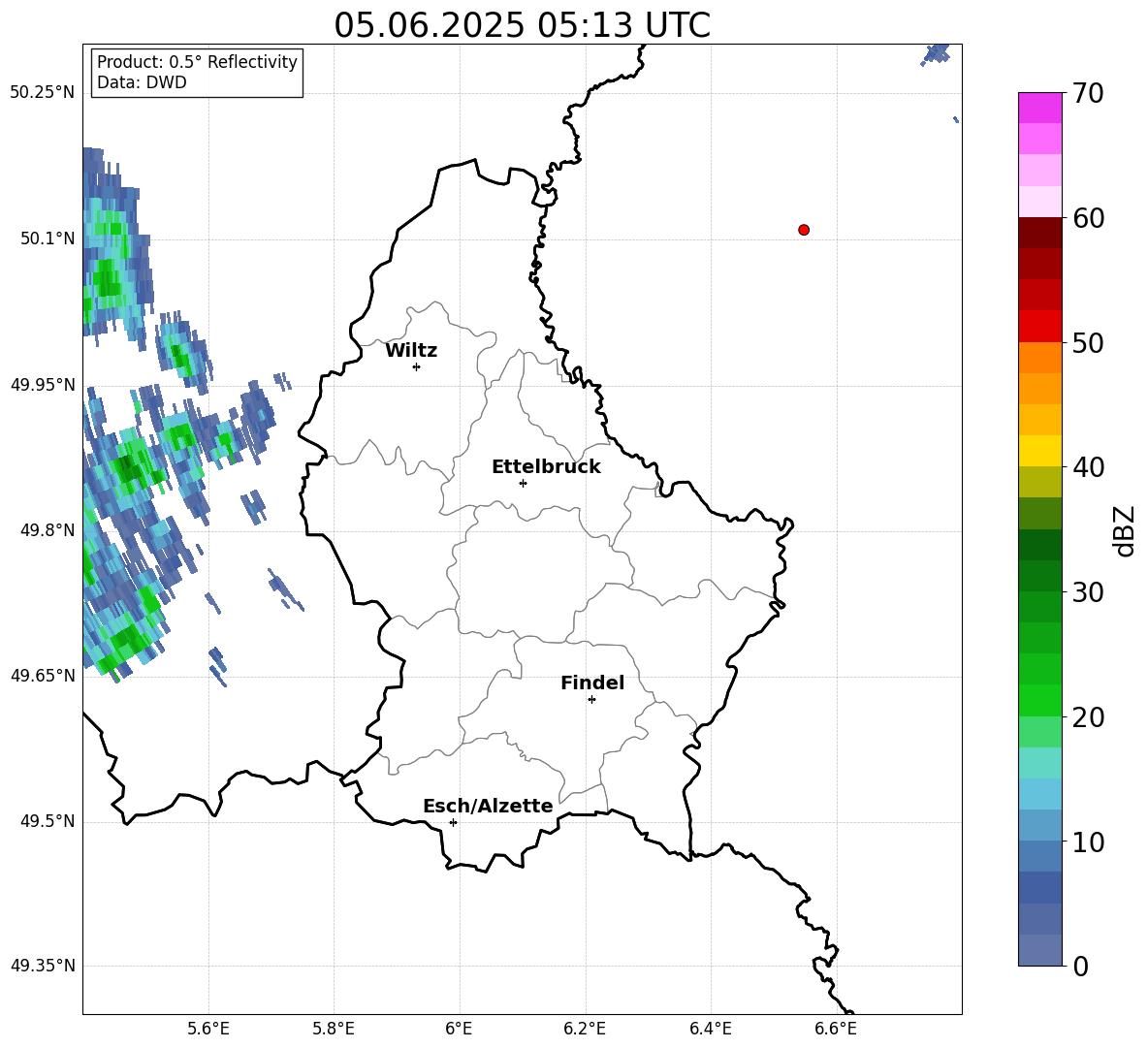Click the 6°E longitude label
The width and height of the screenshot is (1148, 1048).
tap(459, 1029)
